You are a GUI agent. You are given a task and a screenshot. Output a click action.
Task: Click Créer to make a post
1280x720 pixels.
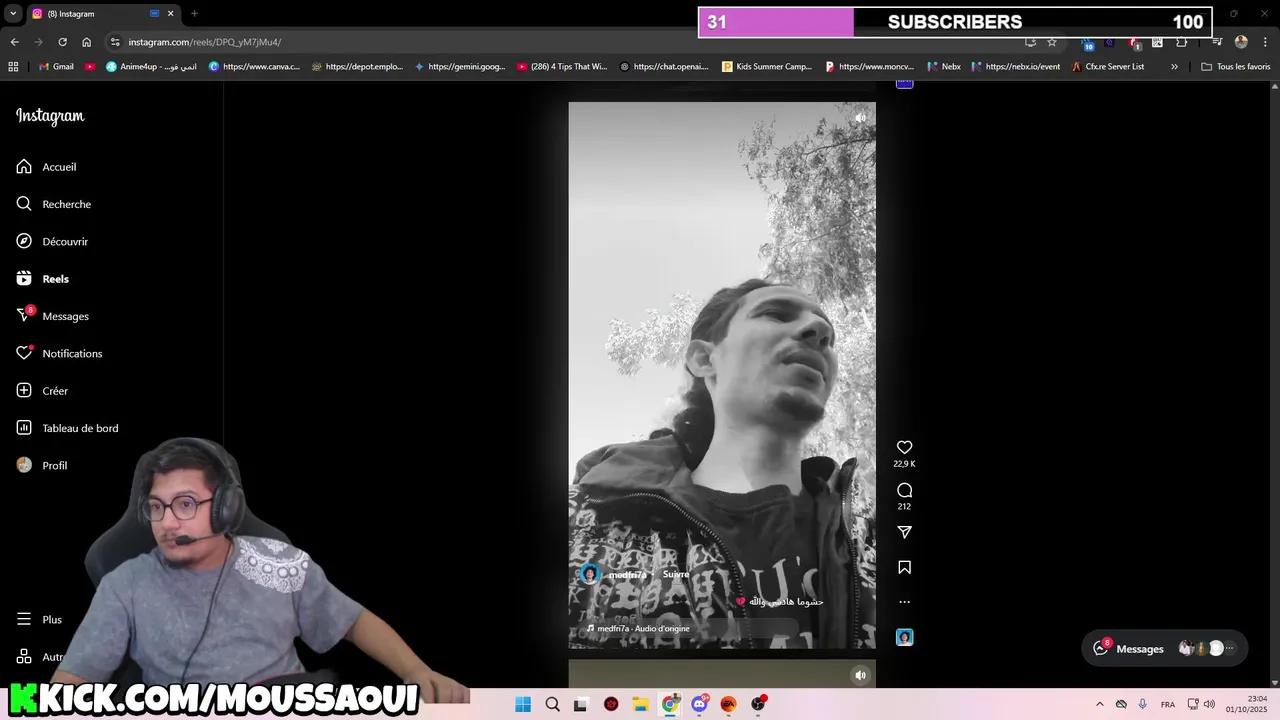[x=55, y=391]
